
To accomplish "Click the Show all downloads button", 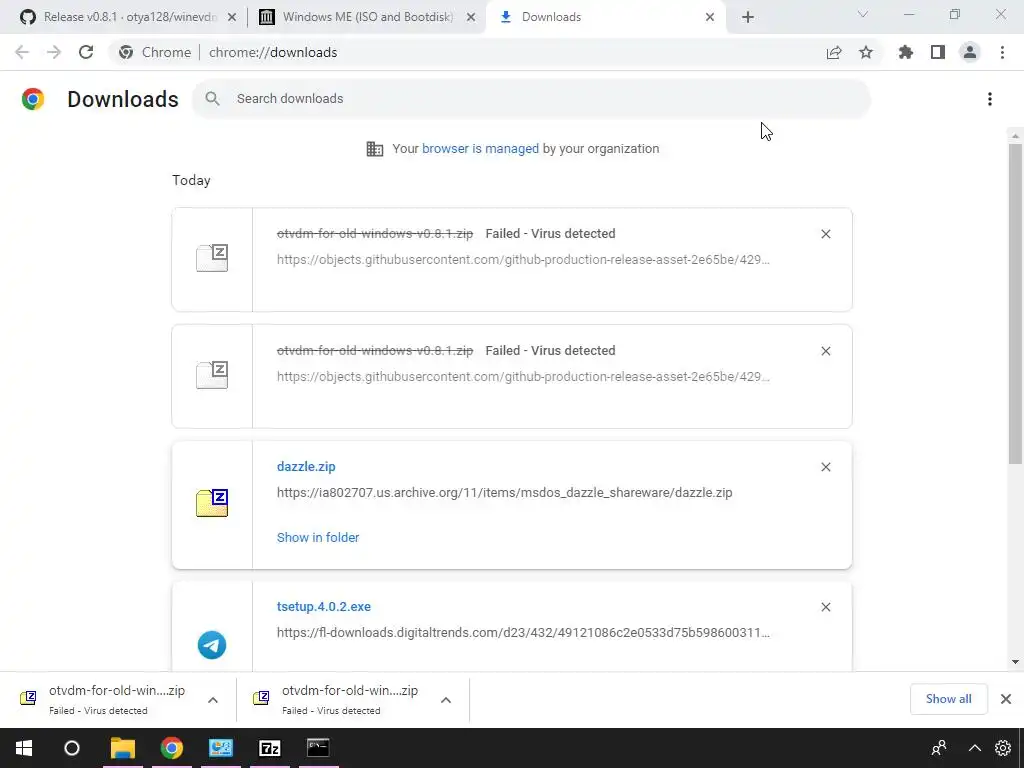I will (948, 699).
